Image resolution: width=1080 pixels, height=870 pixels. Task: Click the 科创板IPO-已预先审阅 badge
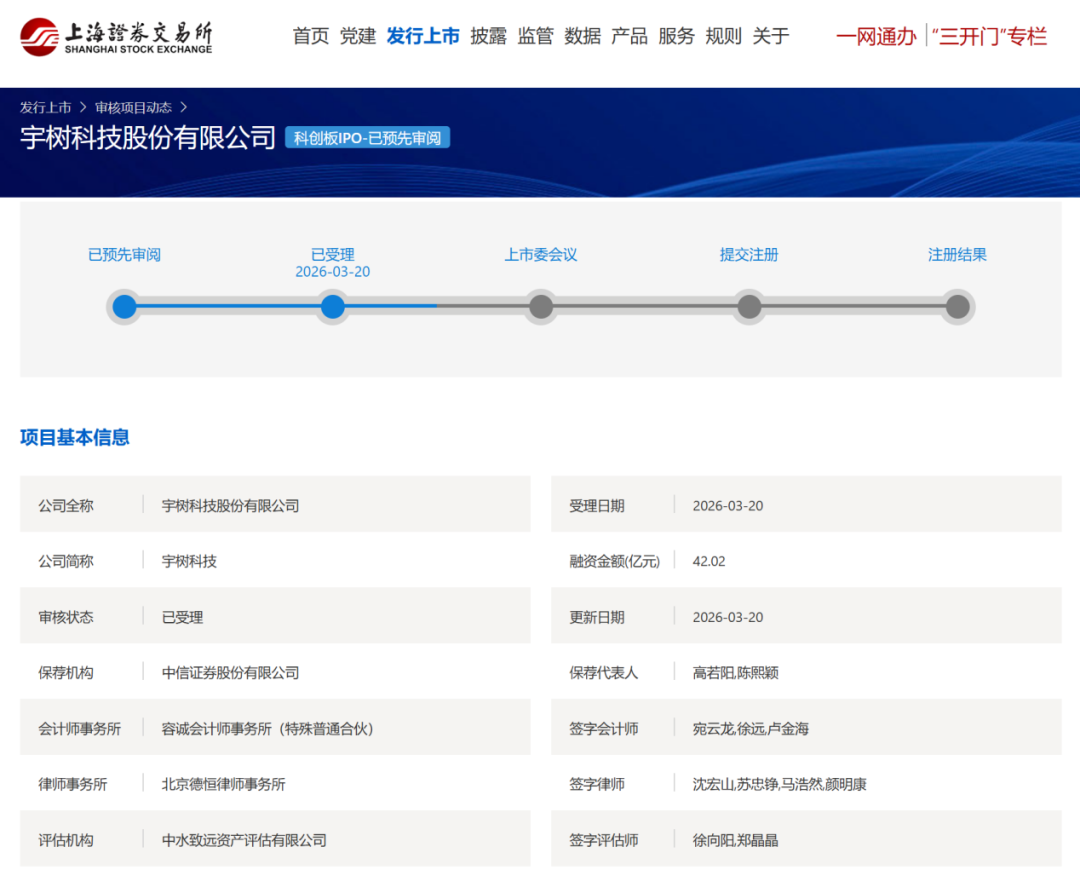pos(367,138)
